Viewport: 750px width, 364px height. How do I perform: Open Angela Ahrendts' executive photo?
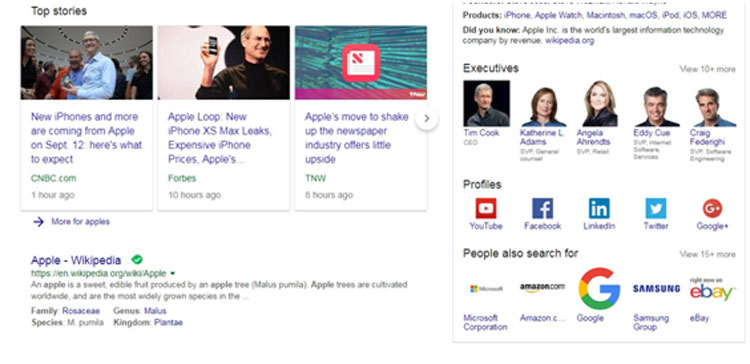[x=599, y=103]
